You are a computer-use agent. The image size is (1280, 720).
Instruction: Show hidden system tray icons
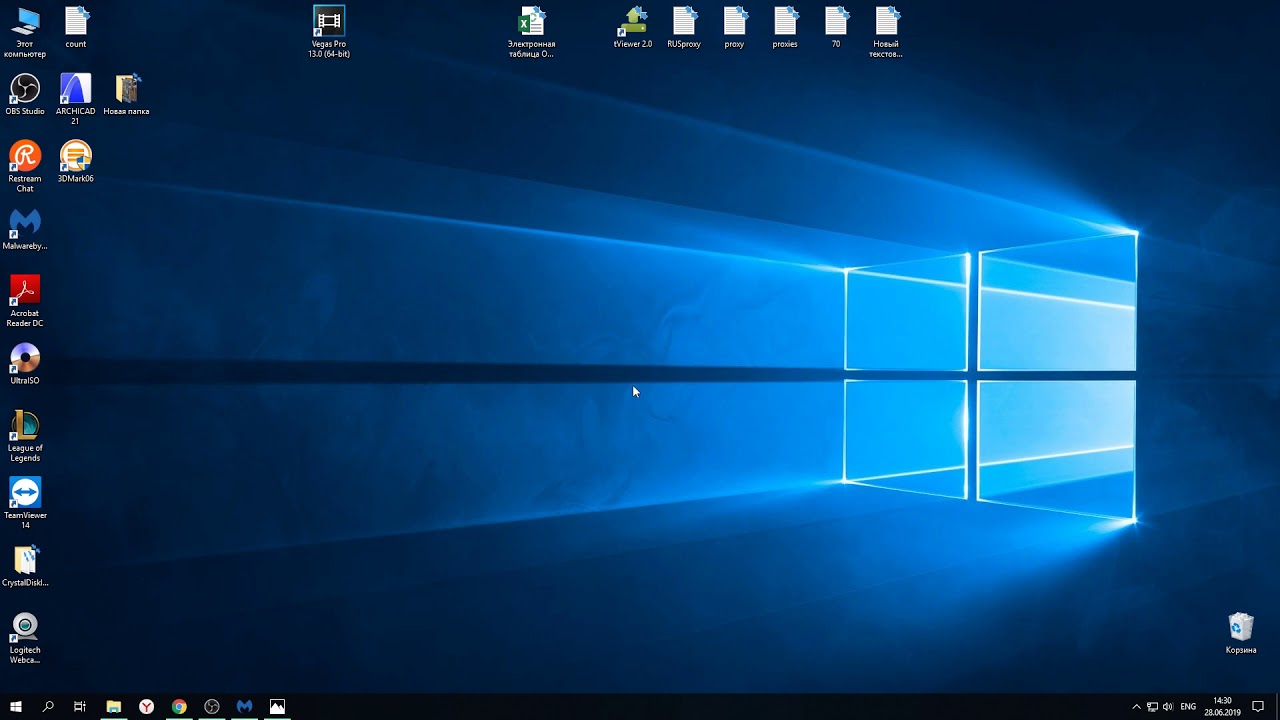click(1136, 706)
